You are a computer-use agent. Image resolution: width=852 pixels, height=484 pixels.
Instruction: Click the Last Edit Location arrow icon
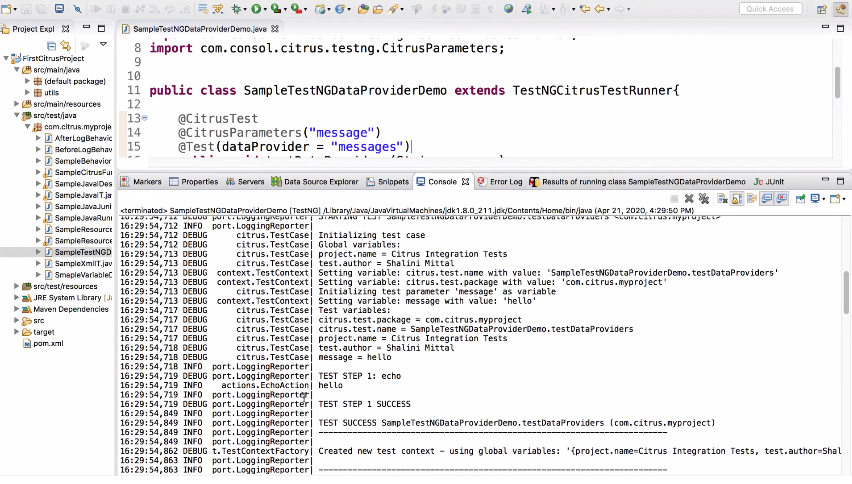[585, 9]
